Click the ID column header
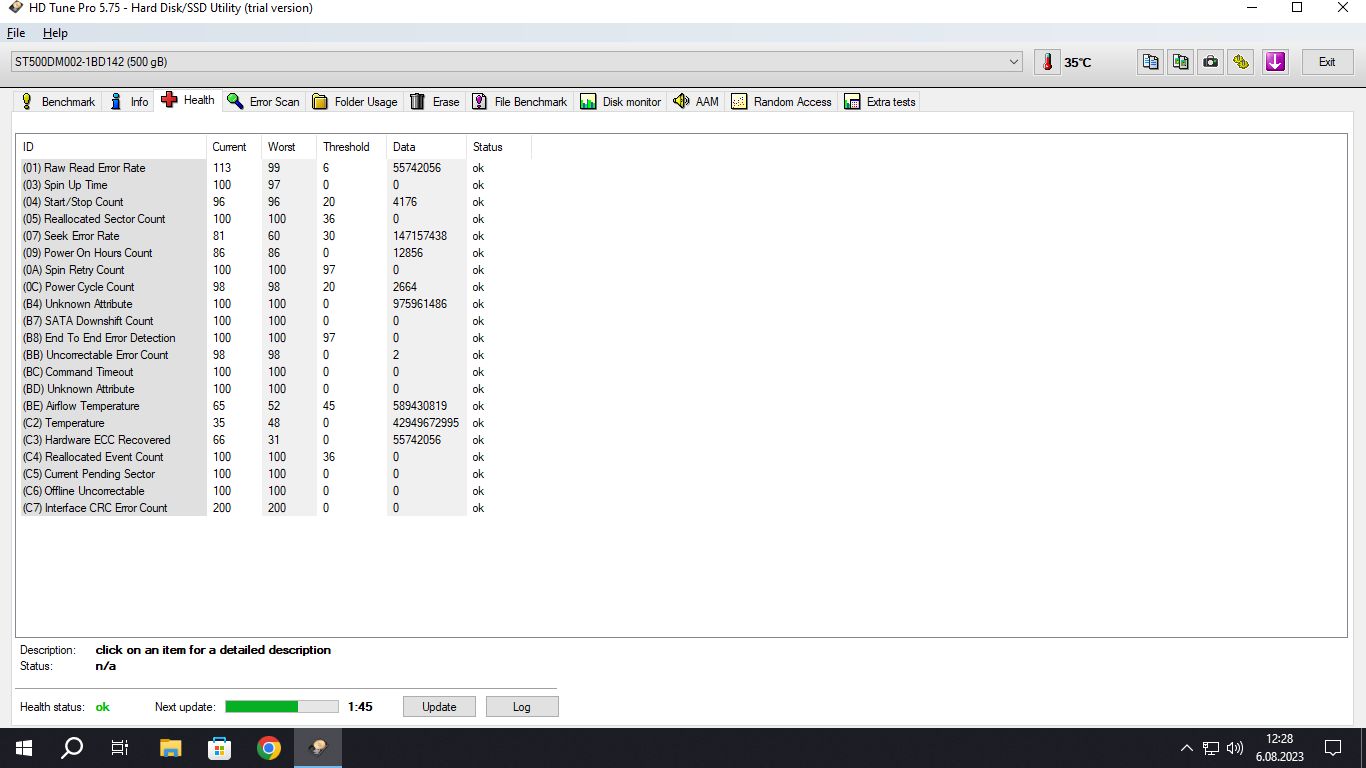 pyautogui.click(x=113, y=147)
